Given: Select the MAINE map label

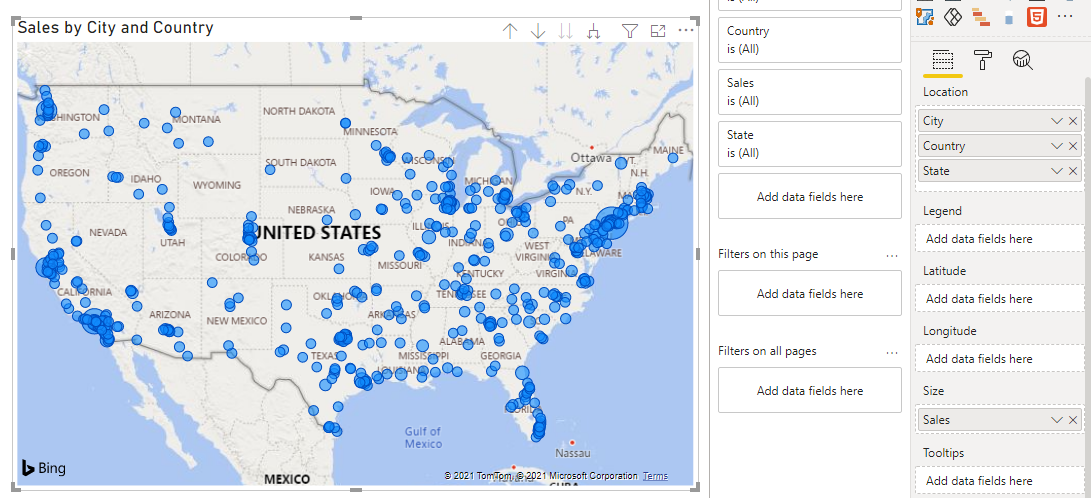Looking at the screenshot, I should click(668, 150).
